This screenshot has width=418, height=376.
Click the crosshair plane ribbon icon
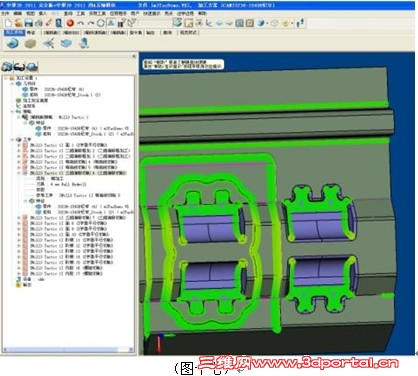pos(48,43)
